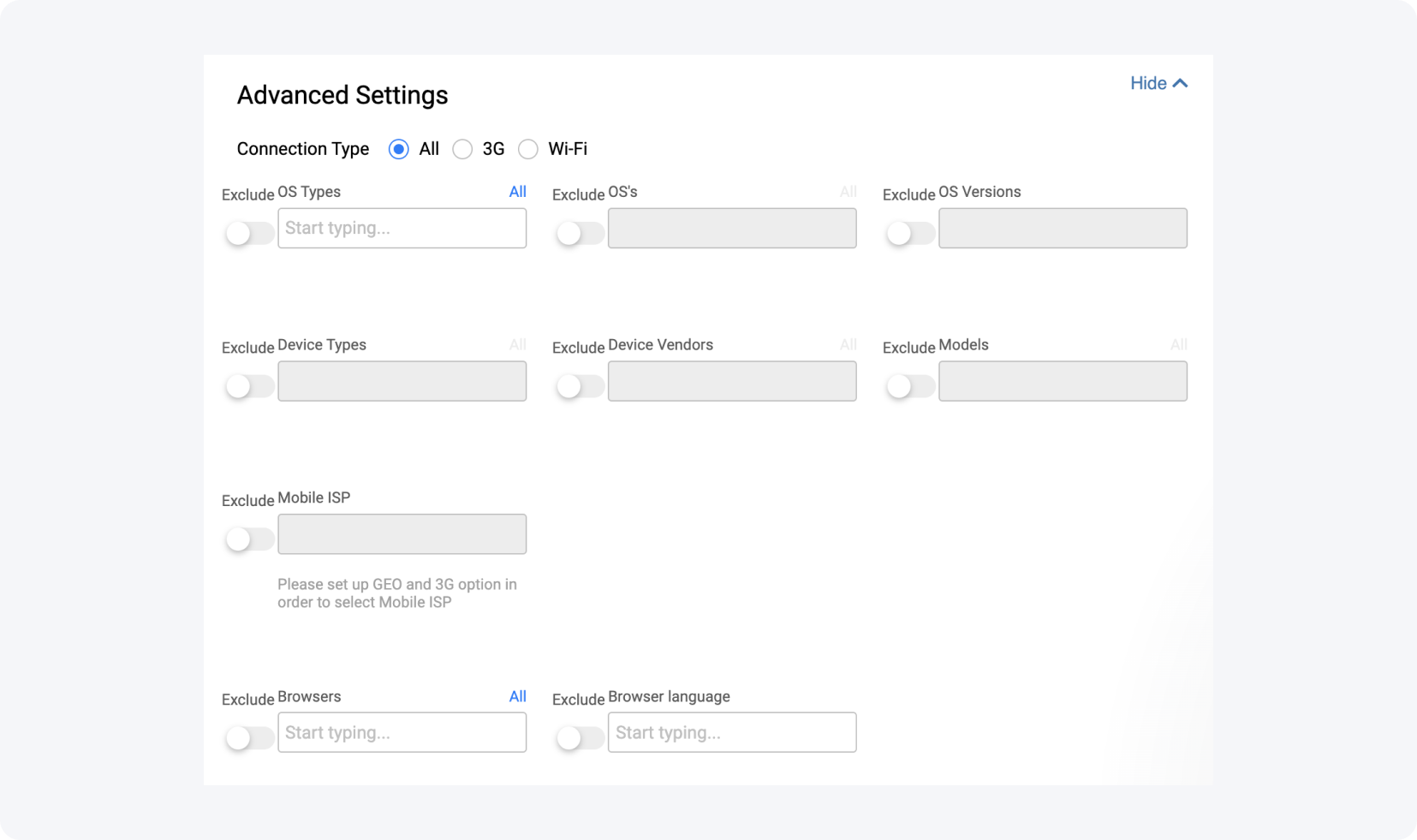Click the Browser language input field
Image resolution: width=1417 pixels, height=840 pixels.
pos(732,732)
